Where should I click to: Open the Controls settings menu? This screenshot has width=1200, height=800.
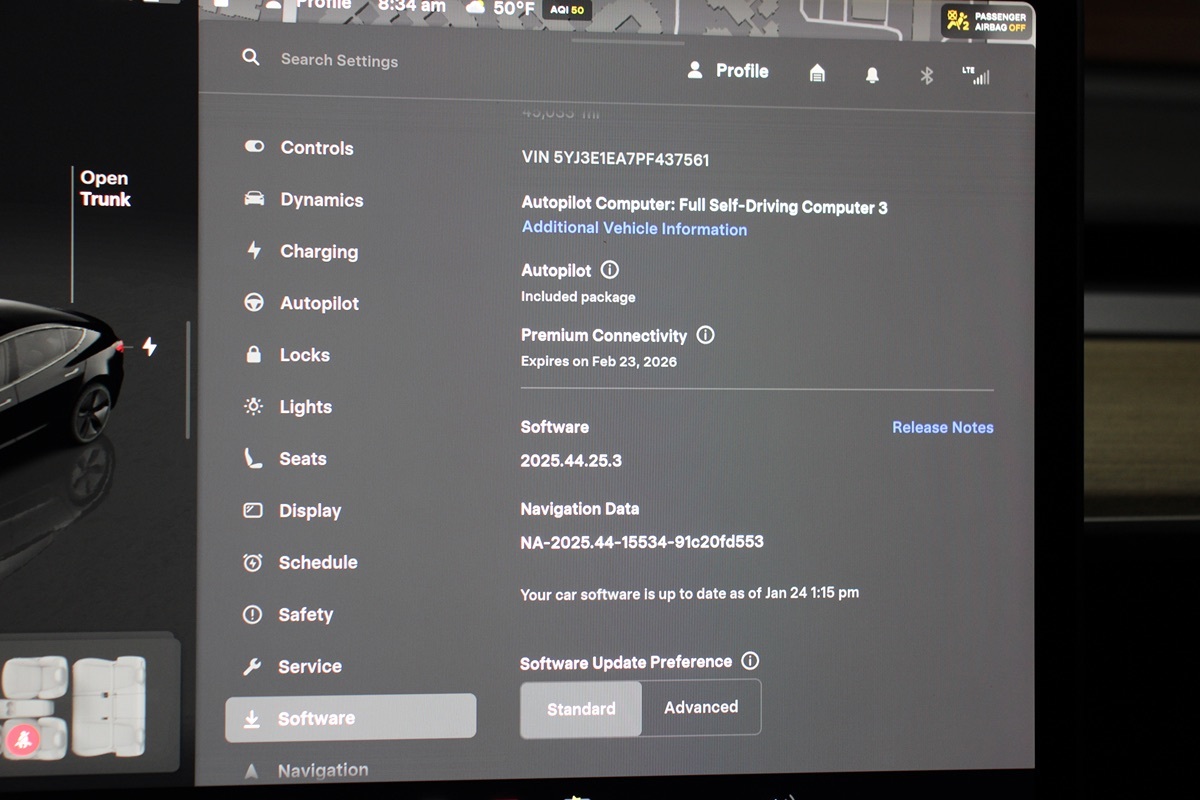coord(316,148)
